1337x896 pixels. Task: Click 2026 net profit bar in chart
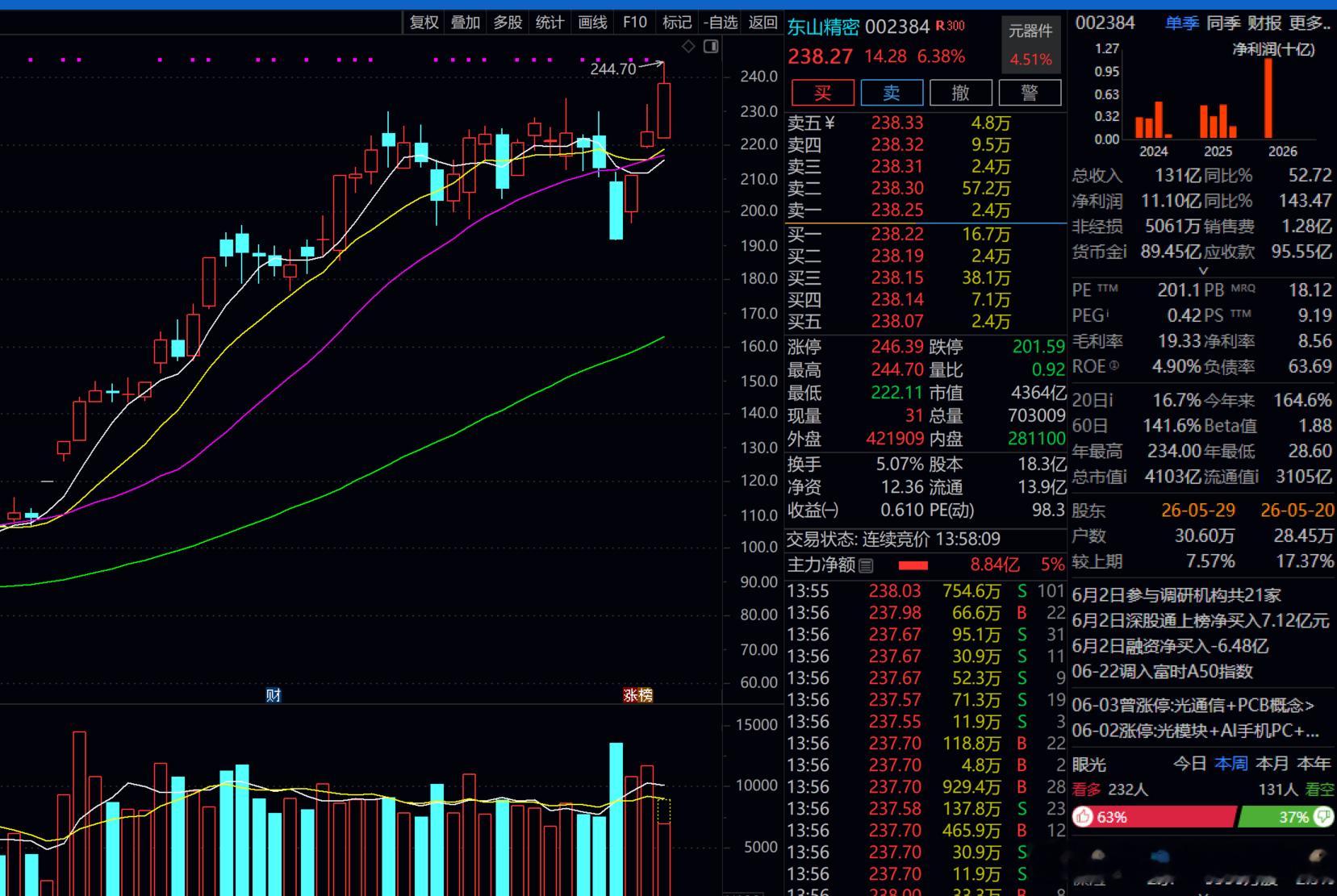[1268, 98]
